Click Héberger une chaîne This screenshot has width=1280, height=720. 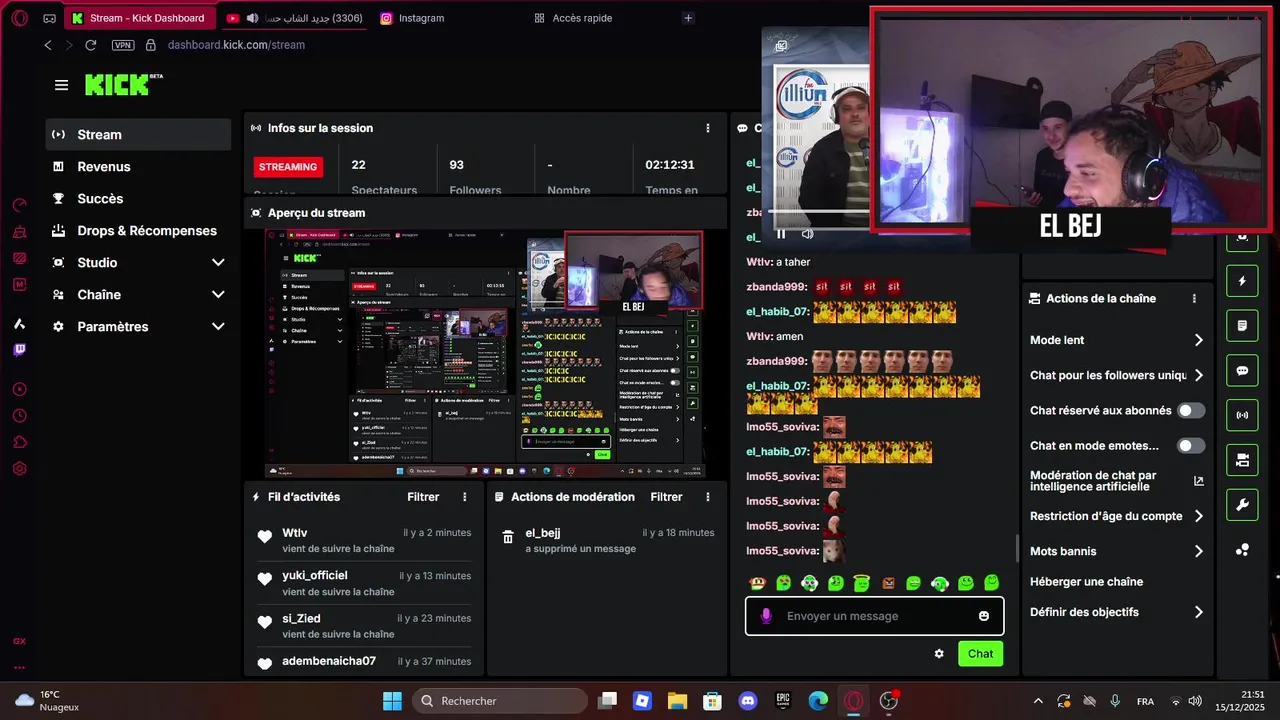click(1086, 582)
